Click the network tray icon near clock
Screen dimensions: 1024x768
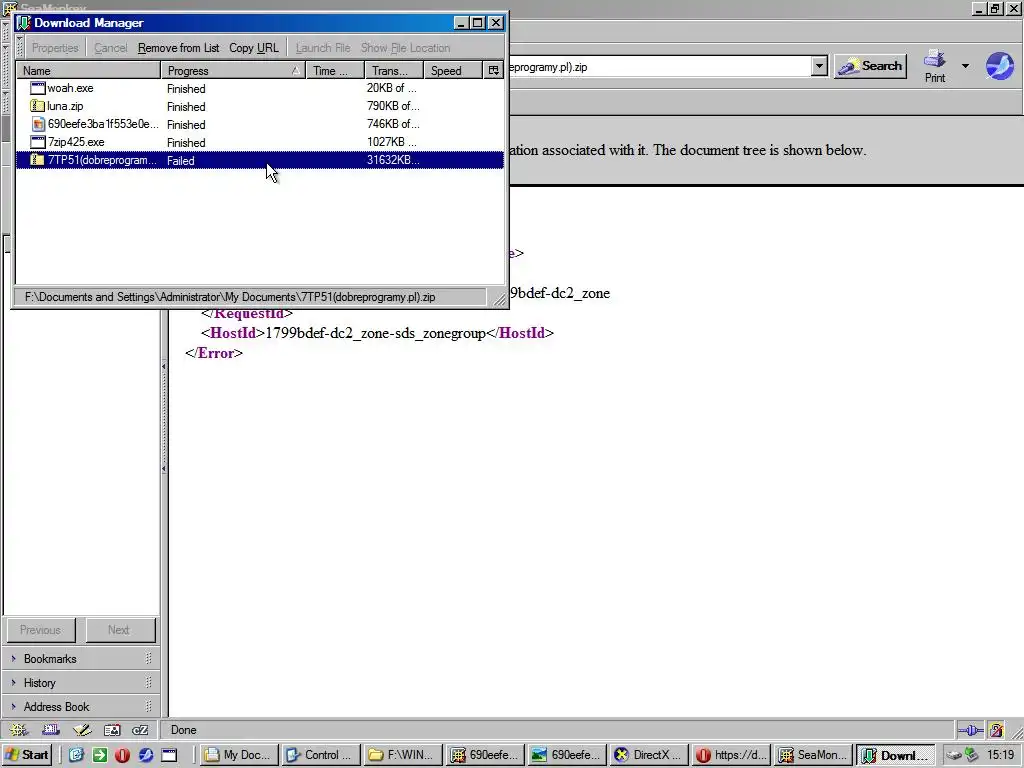[x=972, y=755]
